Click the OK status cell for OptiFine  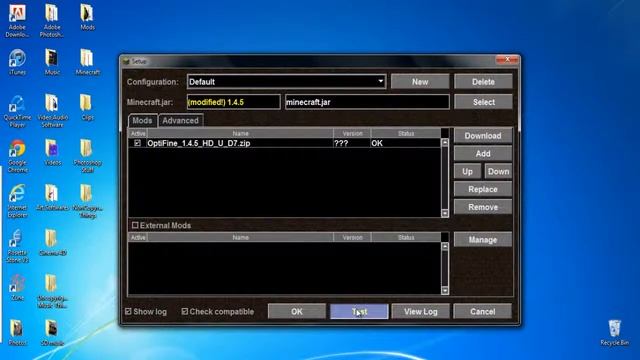[406, 143]
